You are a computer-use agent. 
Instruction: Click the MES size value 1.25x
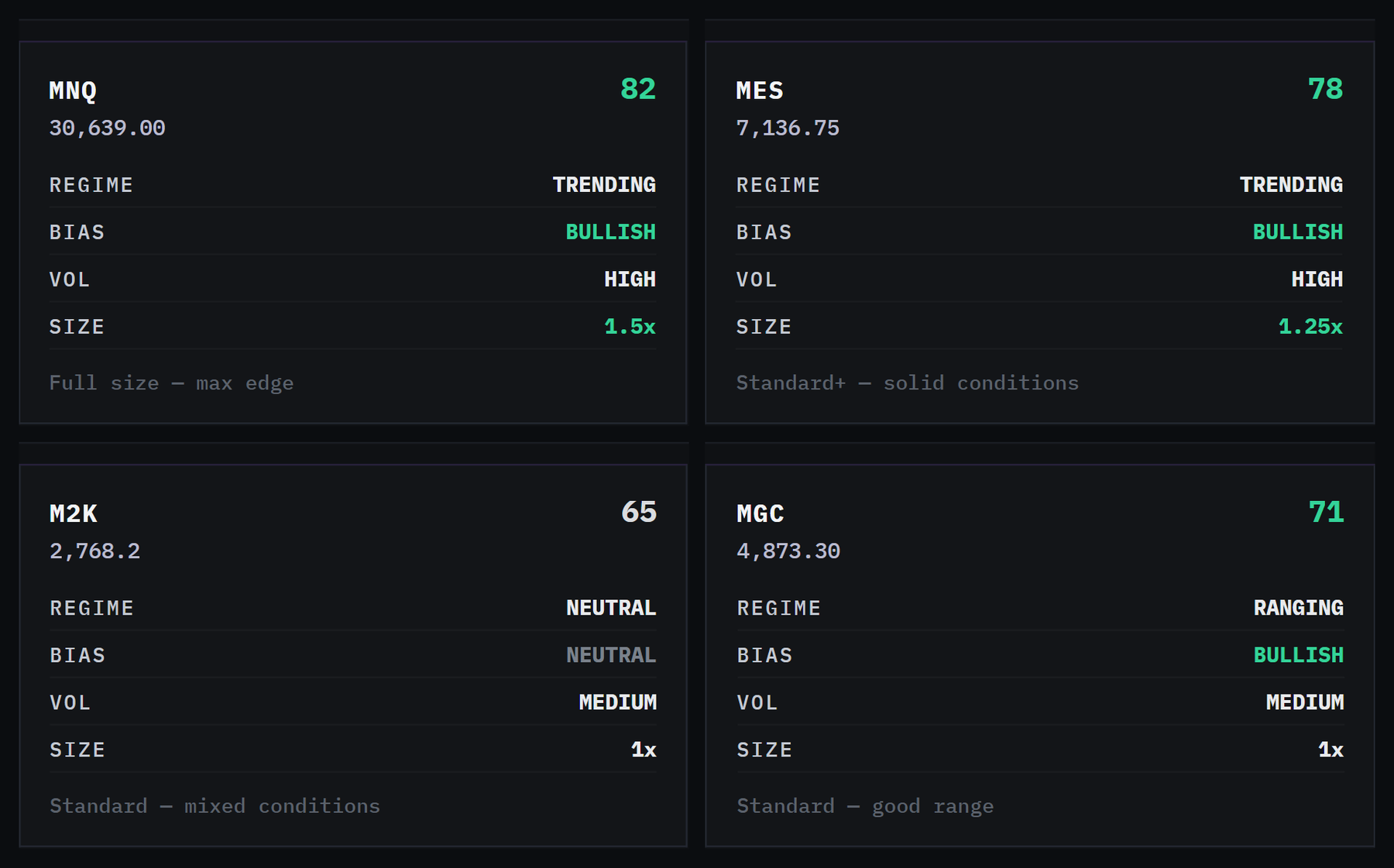(x=1310, y=327)
